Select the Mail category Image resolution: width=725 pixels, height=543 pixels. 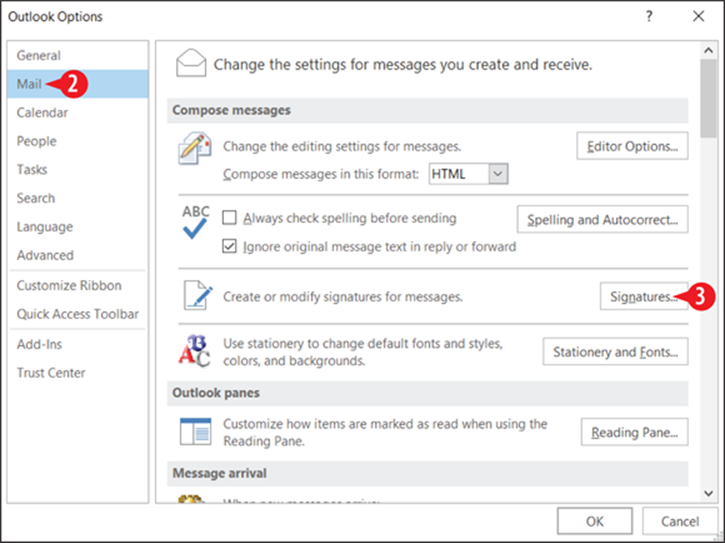pos(78,84)
